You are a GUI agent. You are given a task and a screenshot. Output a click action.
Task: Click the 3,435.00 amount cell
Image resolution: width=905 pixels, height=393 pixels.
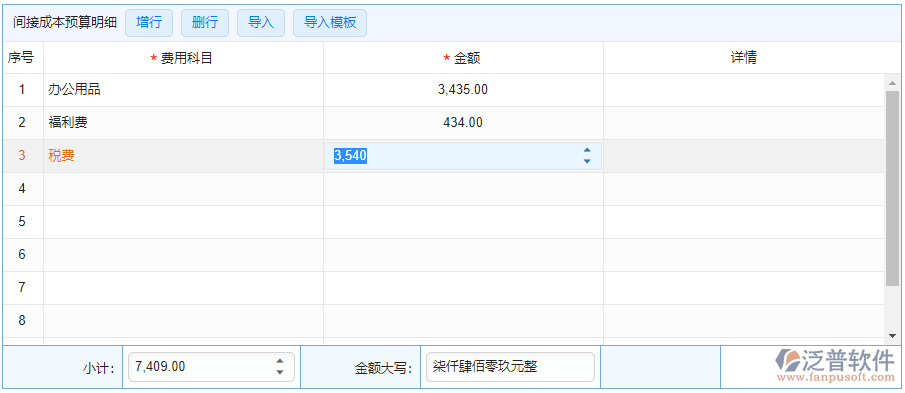[x=463, y=90]
